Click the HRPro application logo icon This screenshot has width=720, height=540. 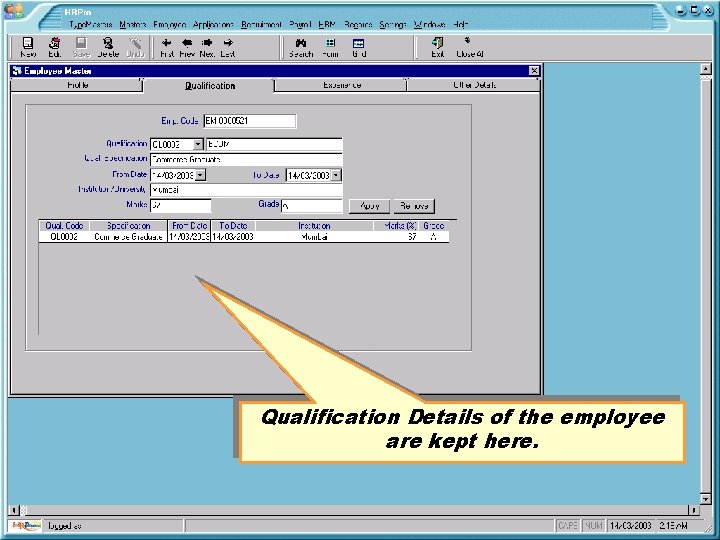[14, 11]
